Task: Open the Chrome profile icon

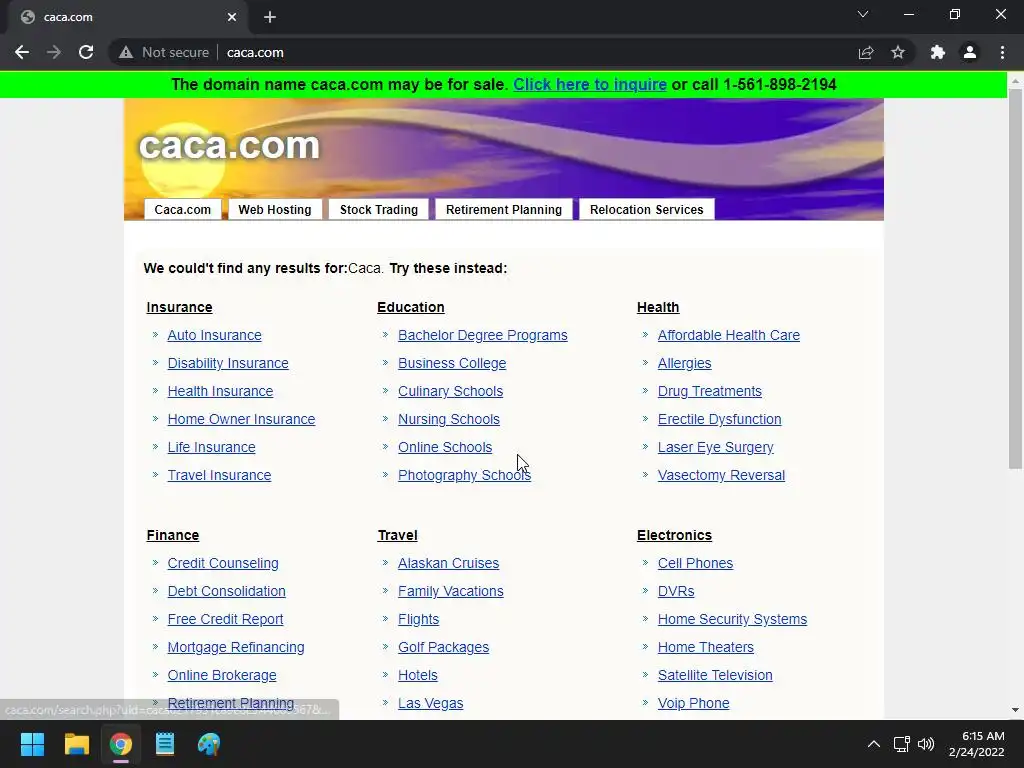Action: pyautogui.click(x=970, y=52)
